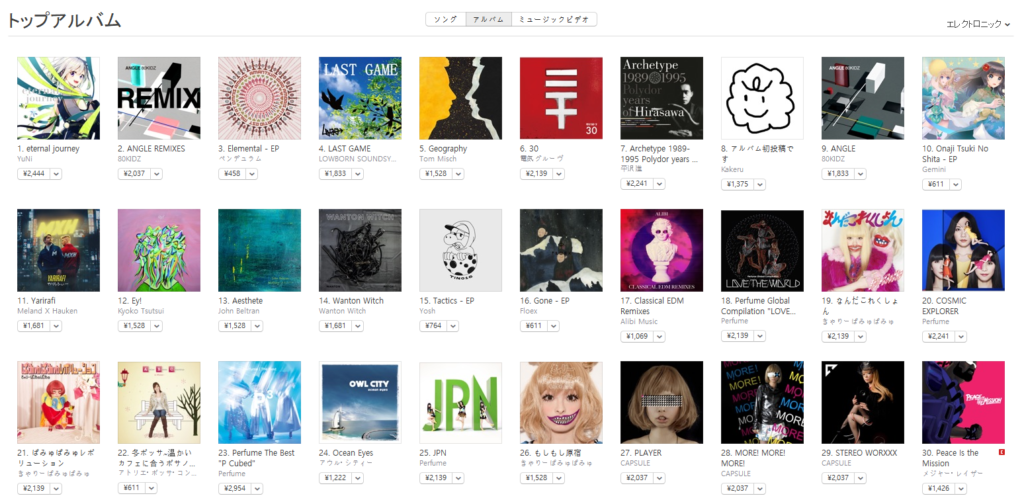Open the Tactics - EP cover art

[460, 250]
